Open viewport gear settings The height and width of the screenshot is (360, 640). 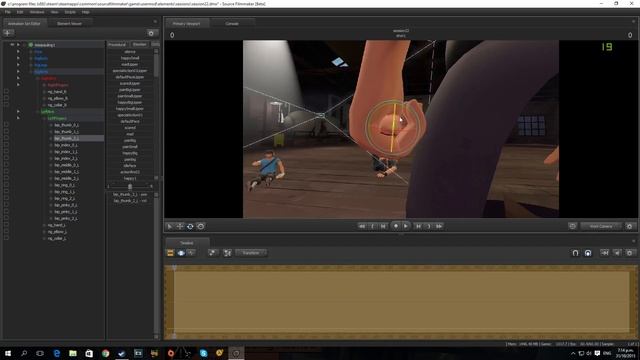[629, 226]
